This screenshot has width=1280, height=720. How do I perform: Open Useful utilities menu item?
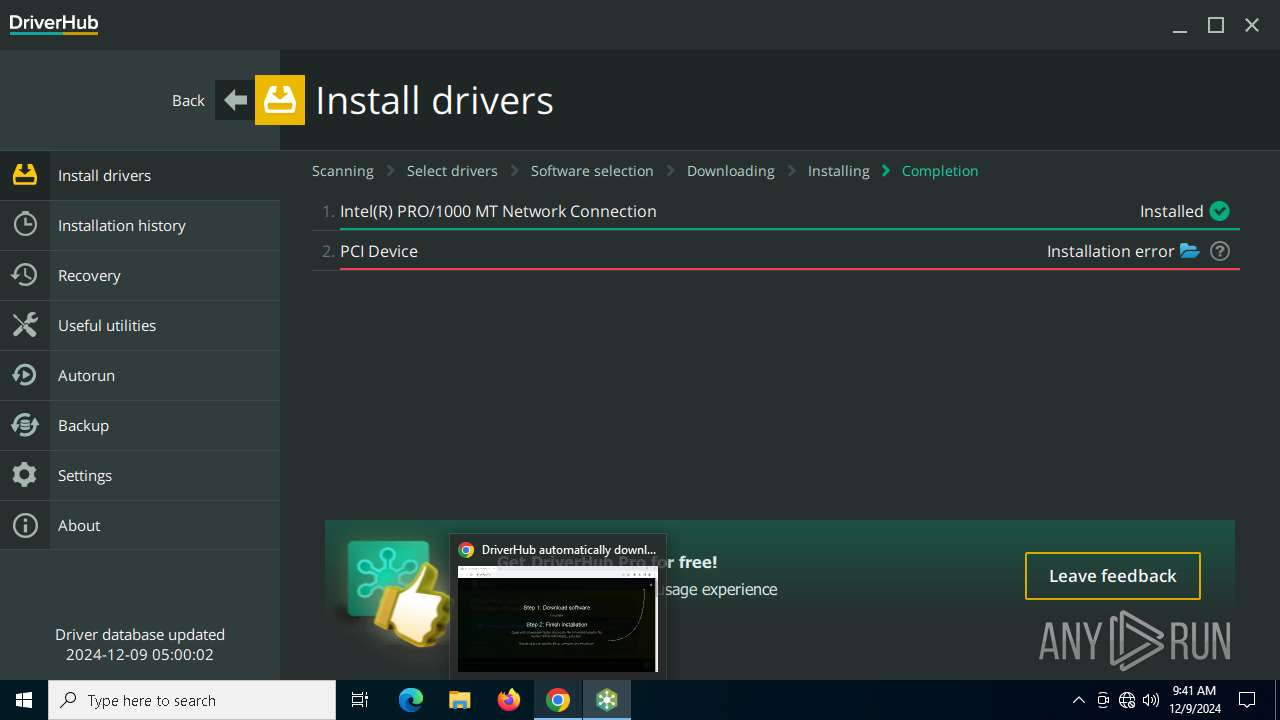coord(140,325)
